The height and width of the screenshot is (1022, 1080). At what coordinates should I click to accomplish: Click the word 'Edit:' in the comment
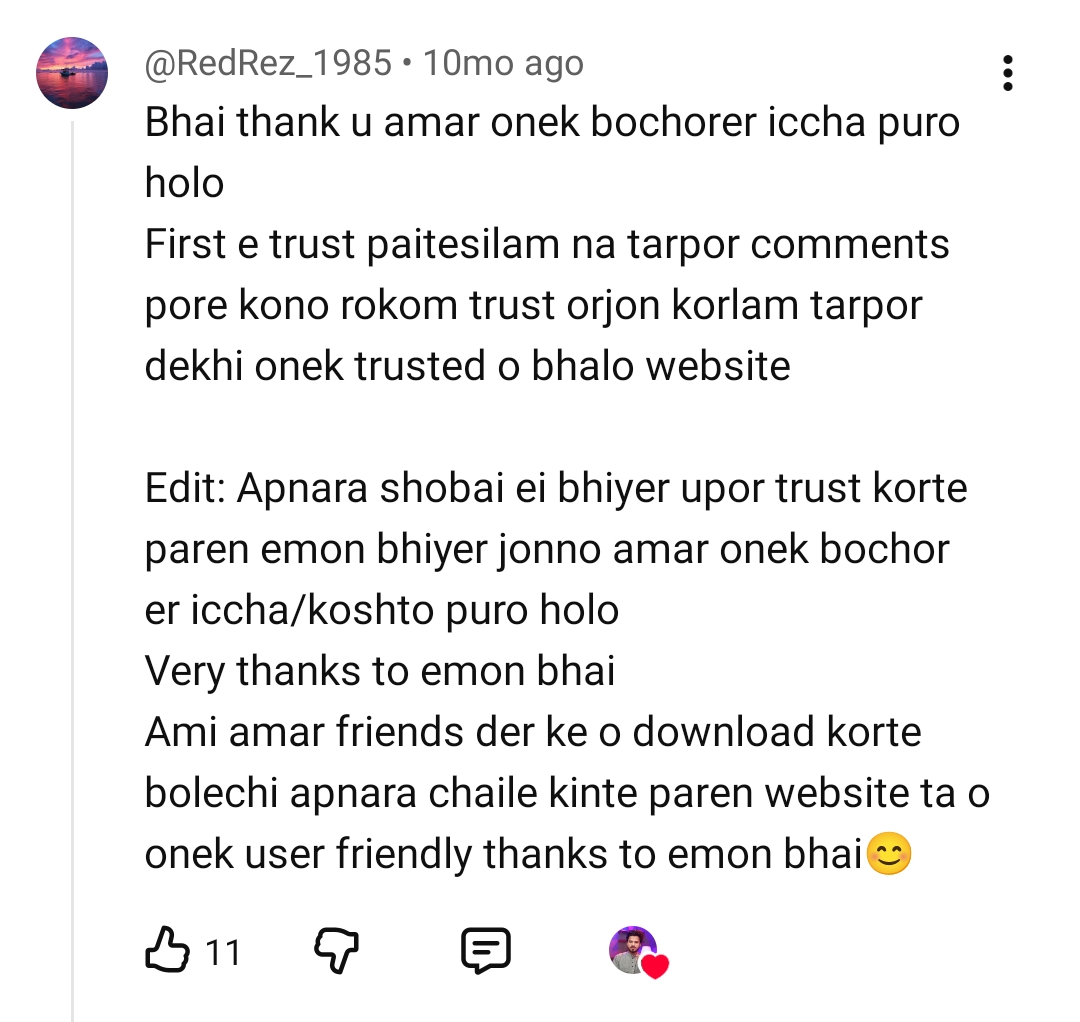[x=185, y=488]
